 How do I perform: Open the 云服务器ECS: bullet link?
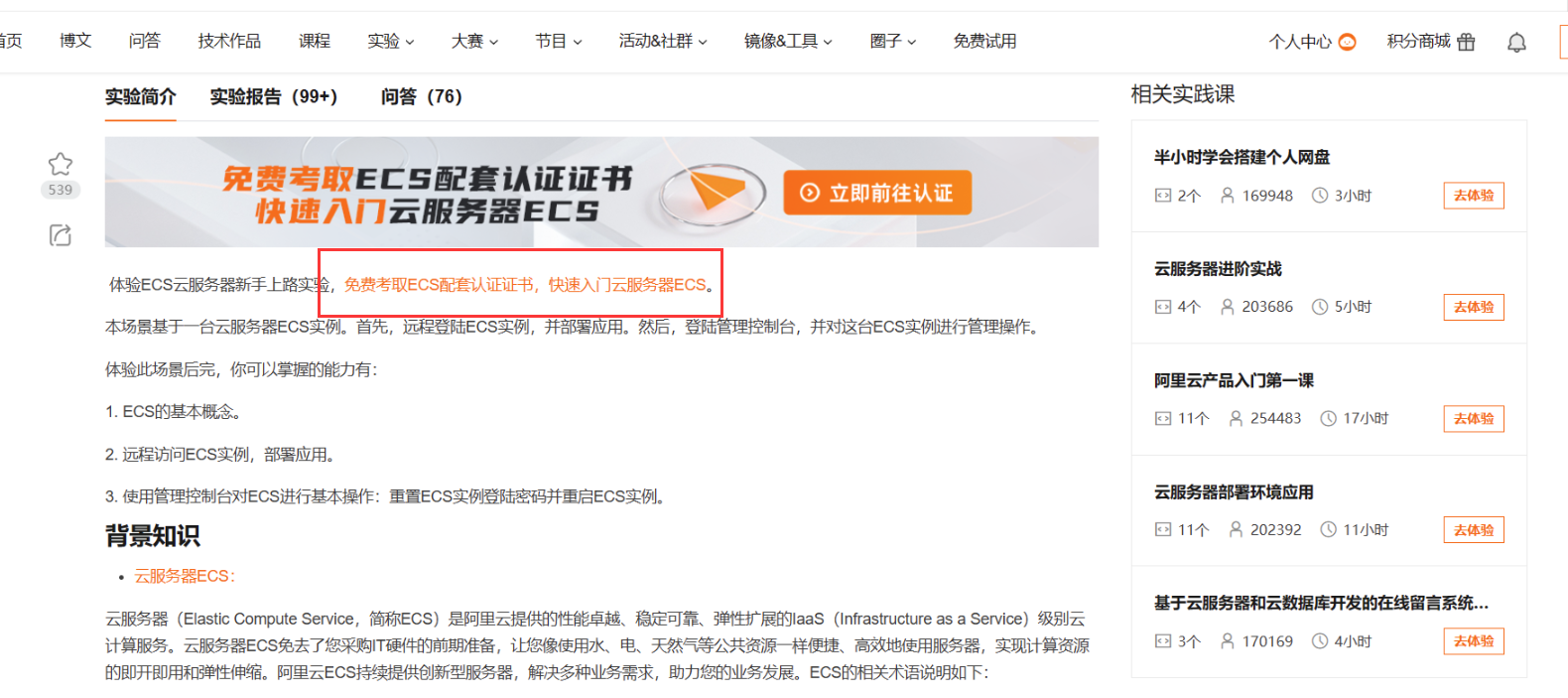point(185,576)
